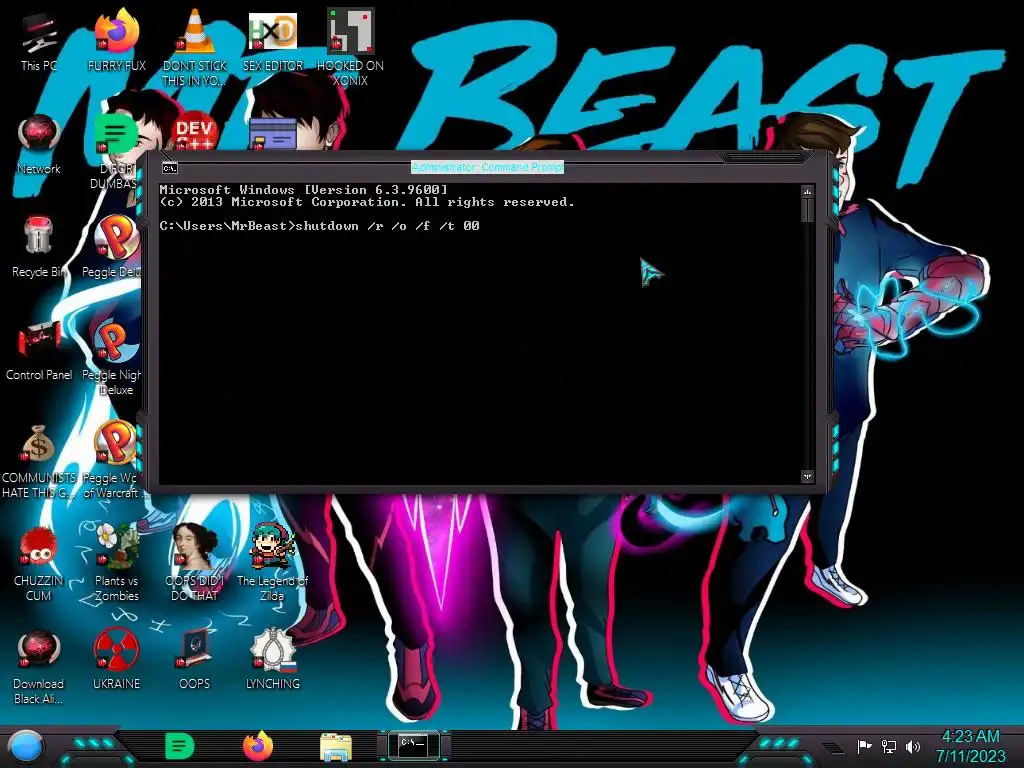Image resolution: width=1024 pixels, height=768 pixels.
Task: Click the Microsoft Windows version text line
Action: [304, 189]
